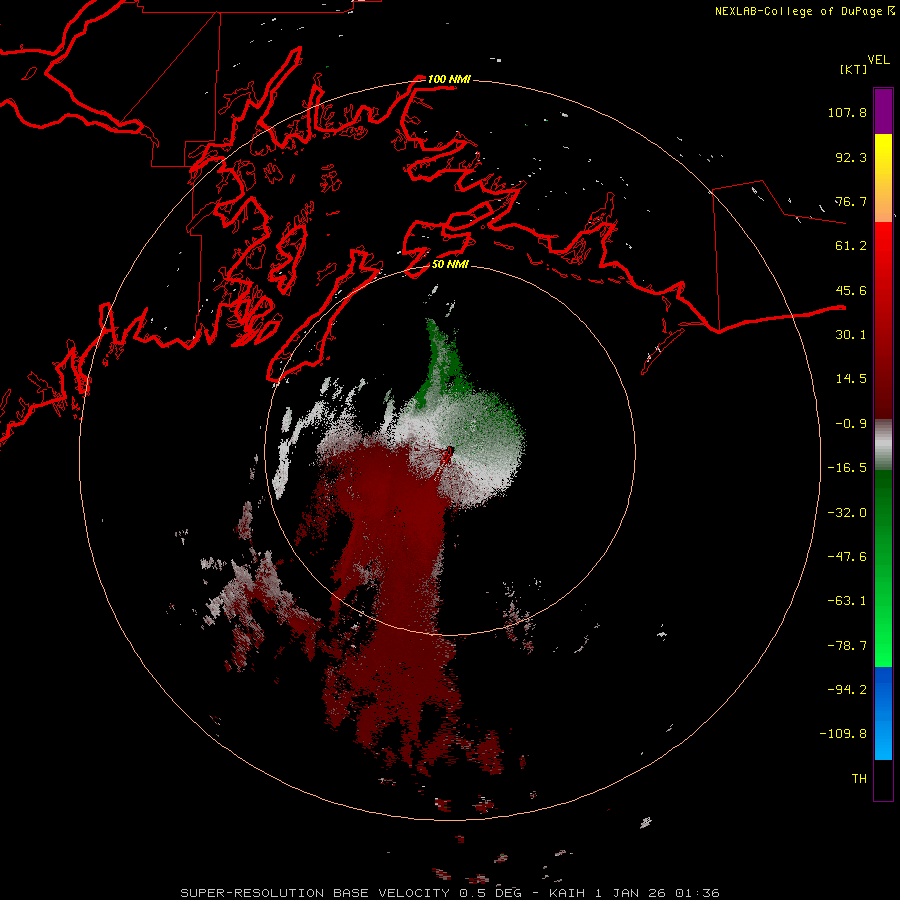Click the 100 NMI range ring label
The height and width of the screenshot is (900, 900).
[449, 79]
